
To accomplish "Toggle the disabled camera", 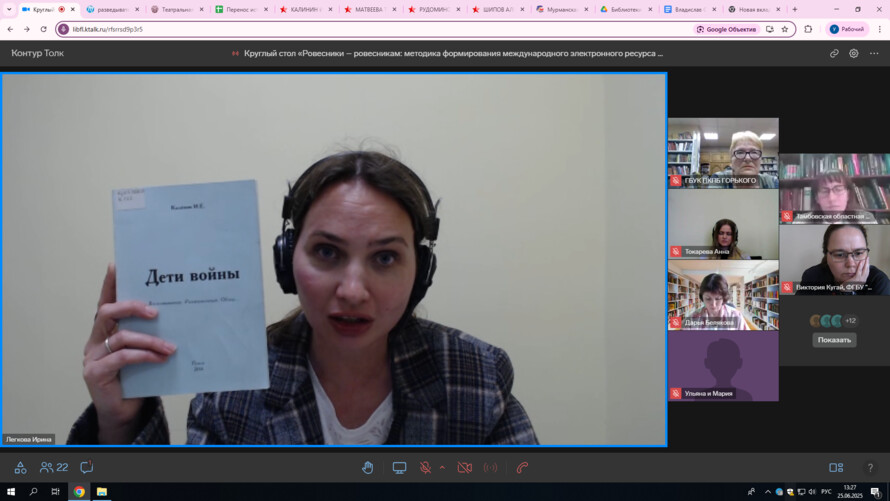I will pyautogui.click(x=464, y=467).
